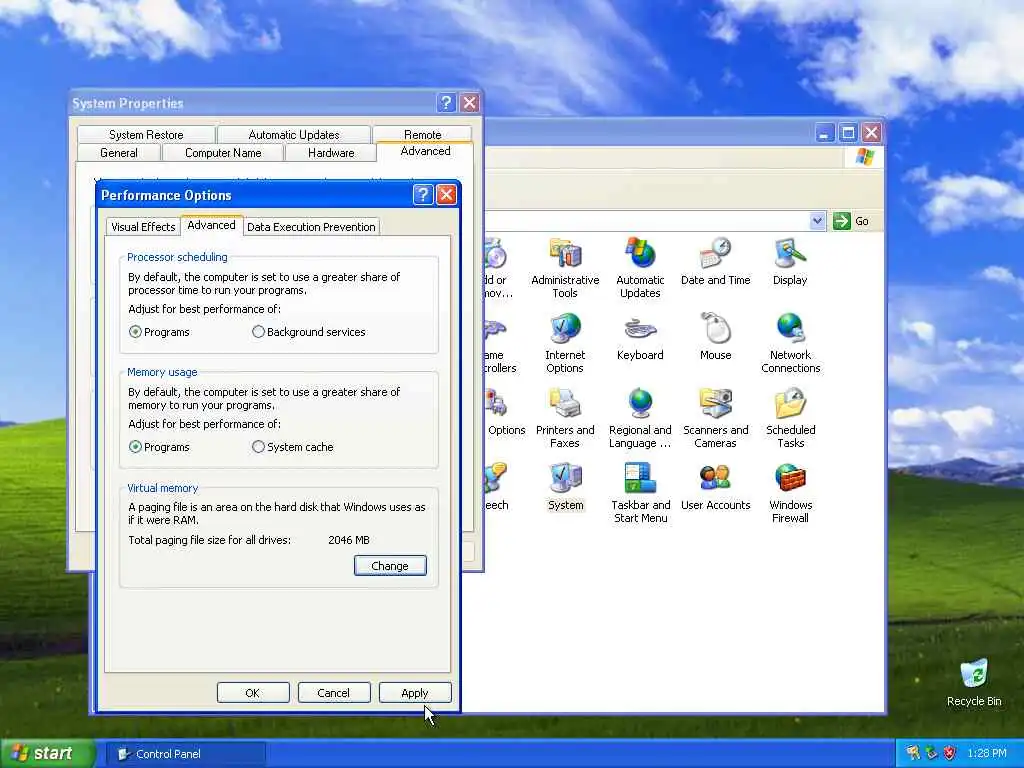
Task: Click the Recycle Bin desktop icon
Action: (x=974, y=683)
